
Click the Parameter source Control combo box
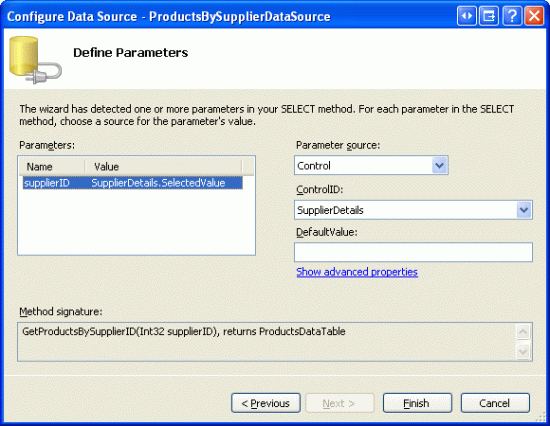click(x=371, y=165)
